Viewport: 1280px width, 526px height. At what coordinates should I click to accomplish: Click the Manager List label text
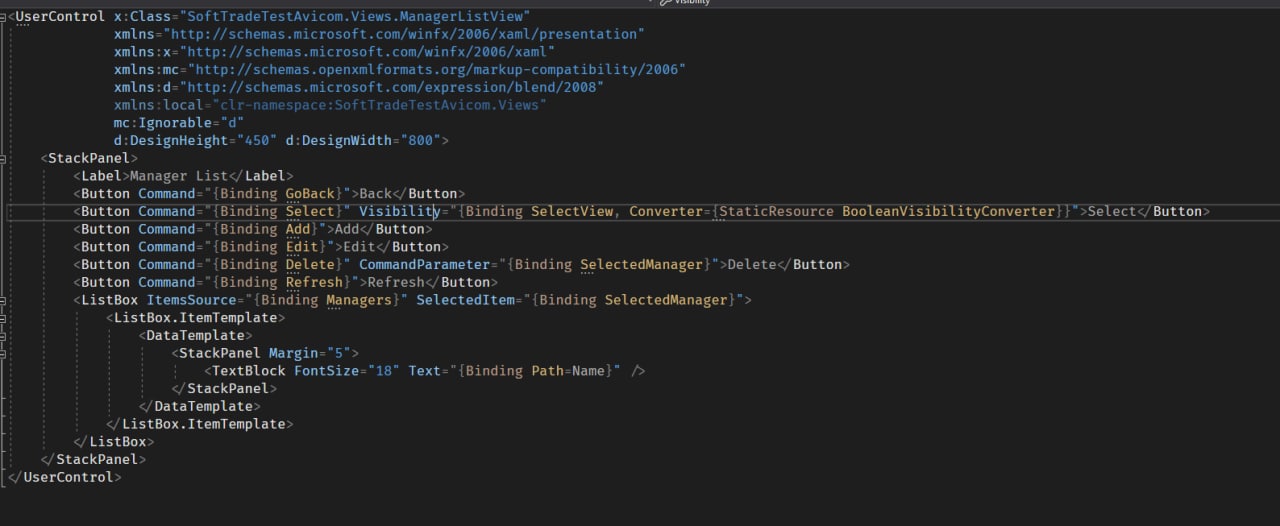[179, 176]
